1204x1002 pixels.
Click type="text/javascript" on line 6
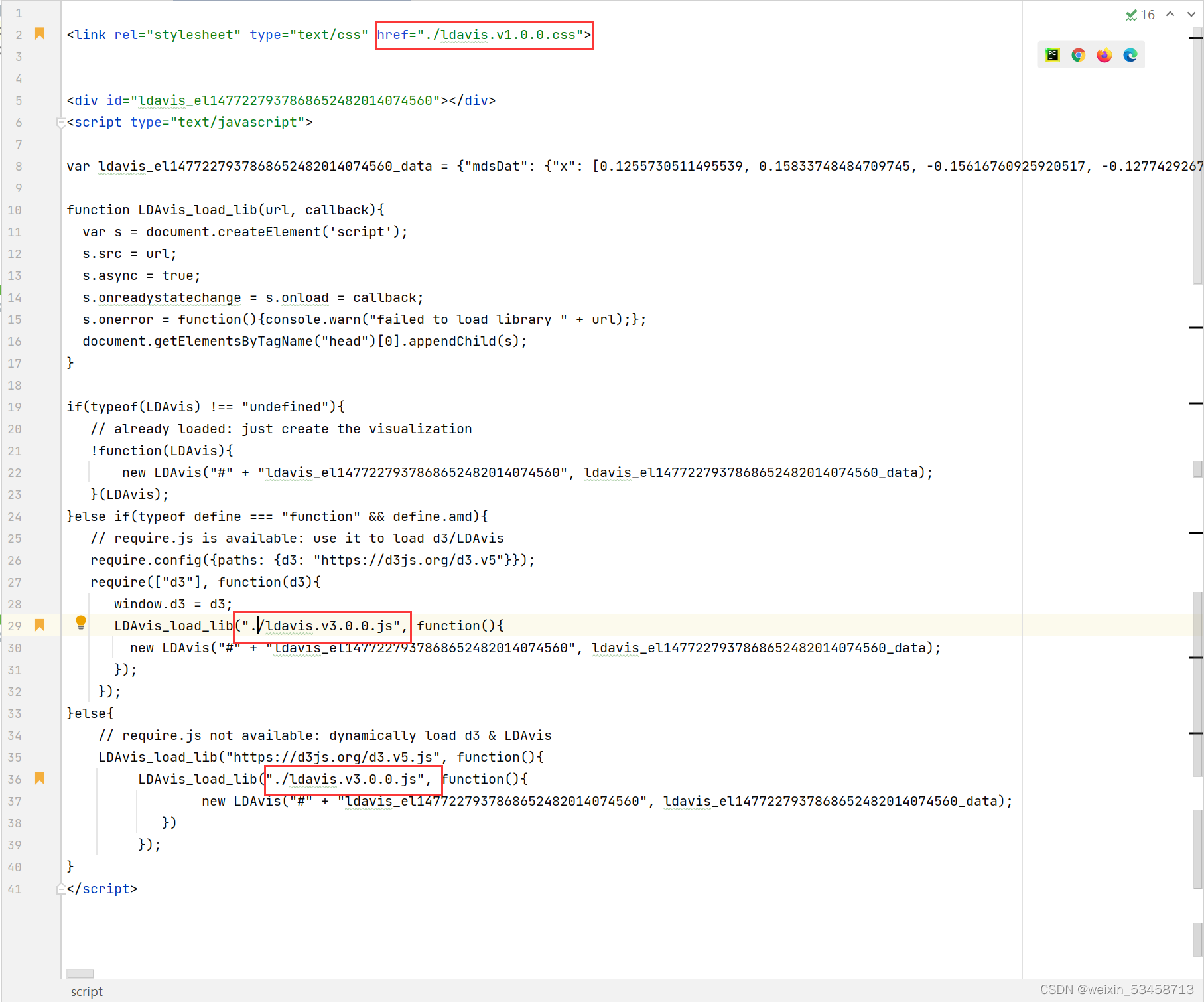(x=218, y=122)
